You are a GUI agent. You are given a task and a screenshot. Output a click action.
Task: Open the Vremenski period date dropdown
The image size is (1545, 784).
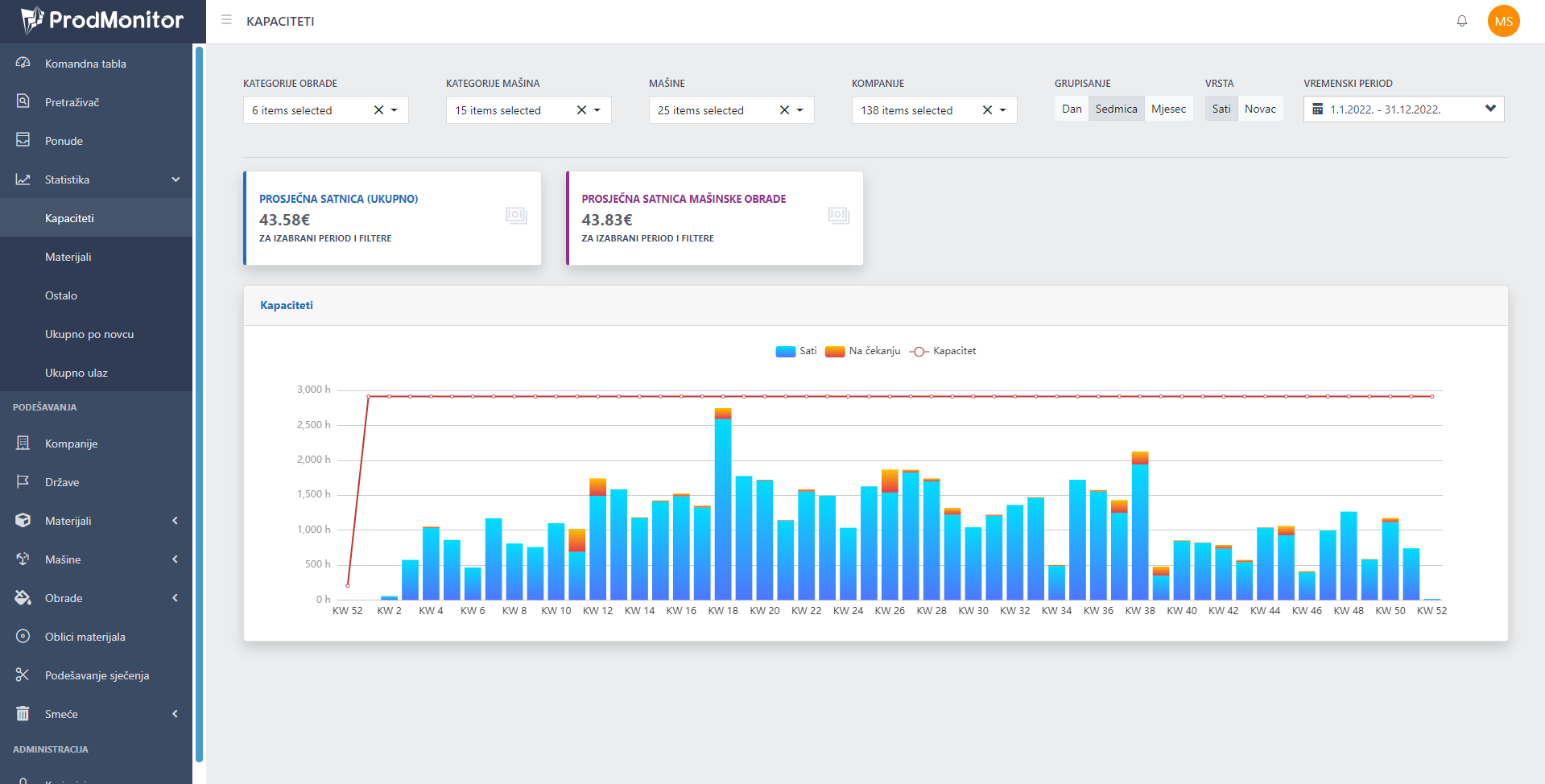pyautogui.click(x=1489, y=109)
